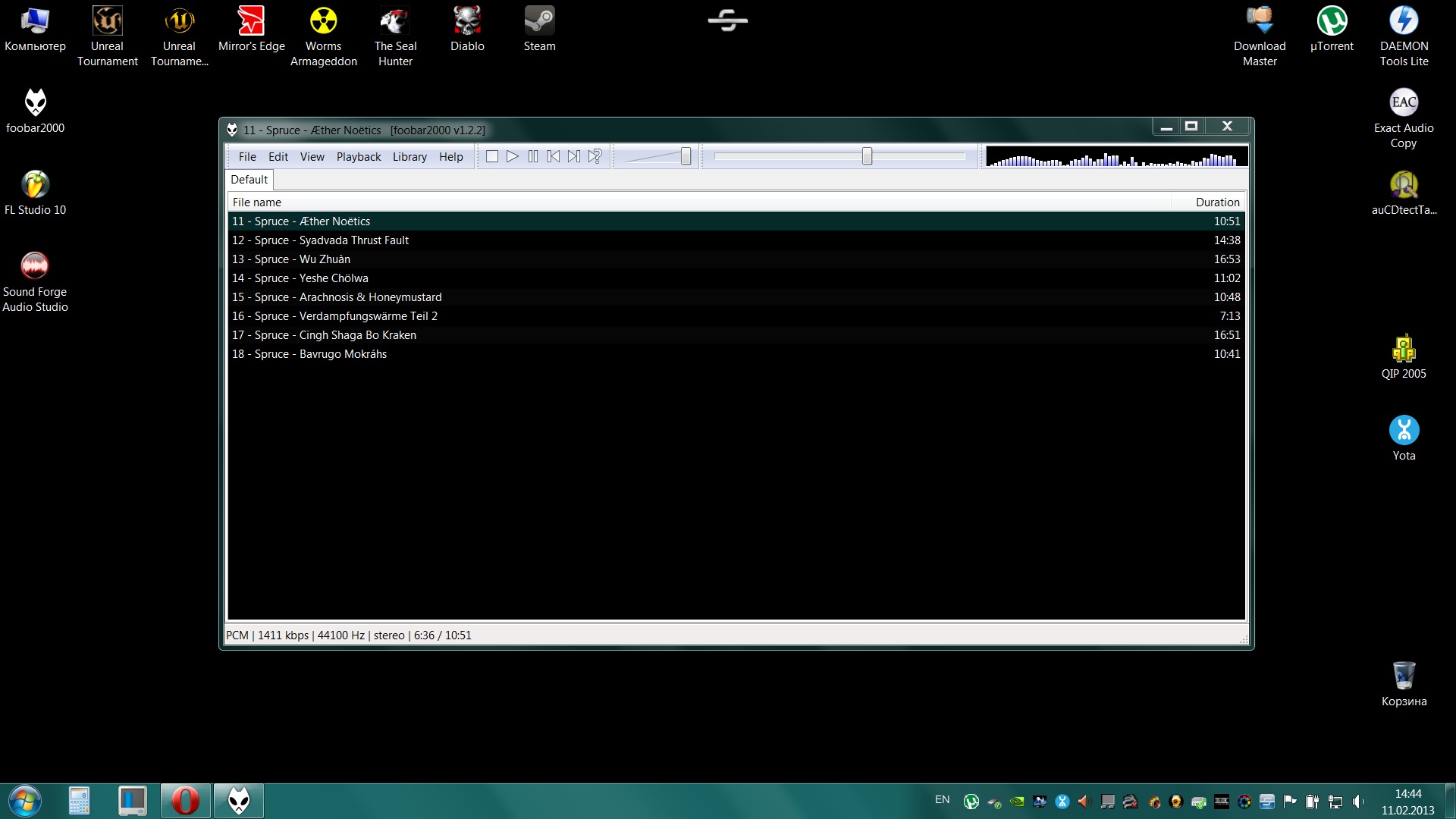The image size is (1456, 819).
Task: Open the Компьютер desktop icon
Action: tap(35, 29)
